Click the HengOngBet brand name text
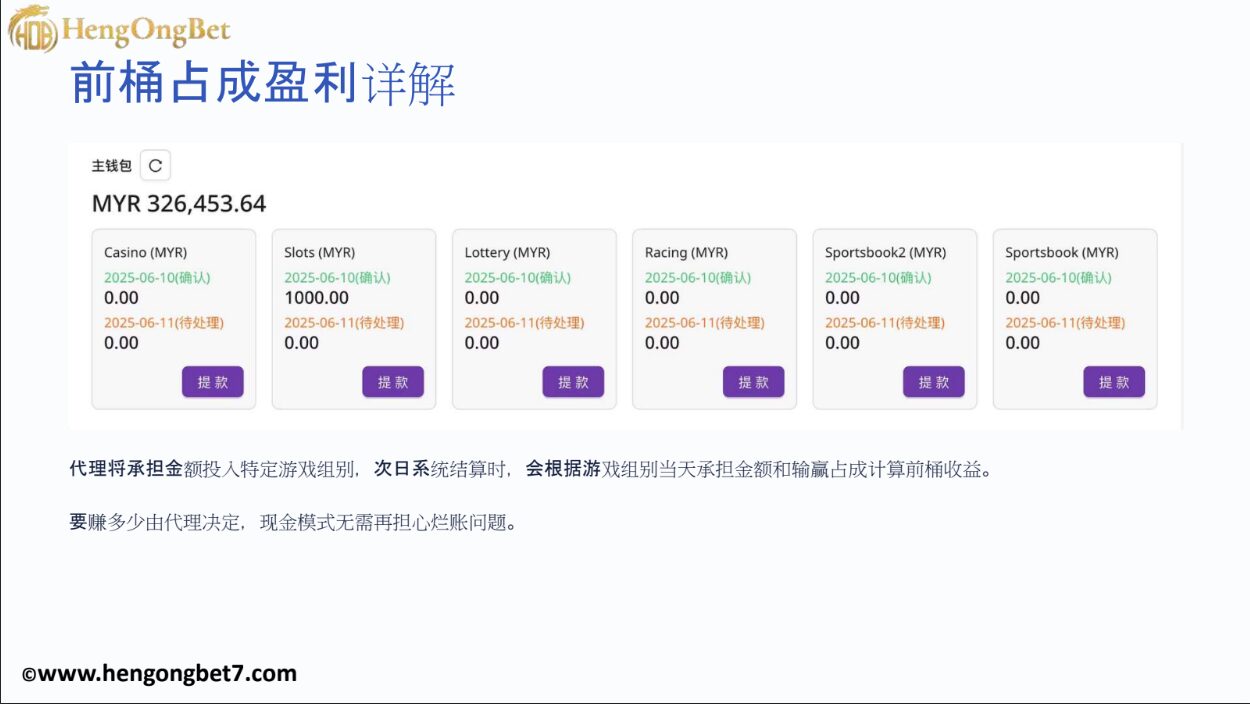This screenshot has height=704, width=1250. pos(146,31)
